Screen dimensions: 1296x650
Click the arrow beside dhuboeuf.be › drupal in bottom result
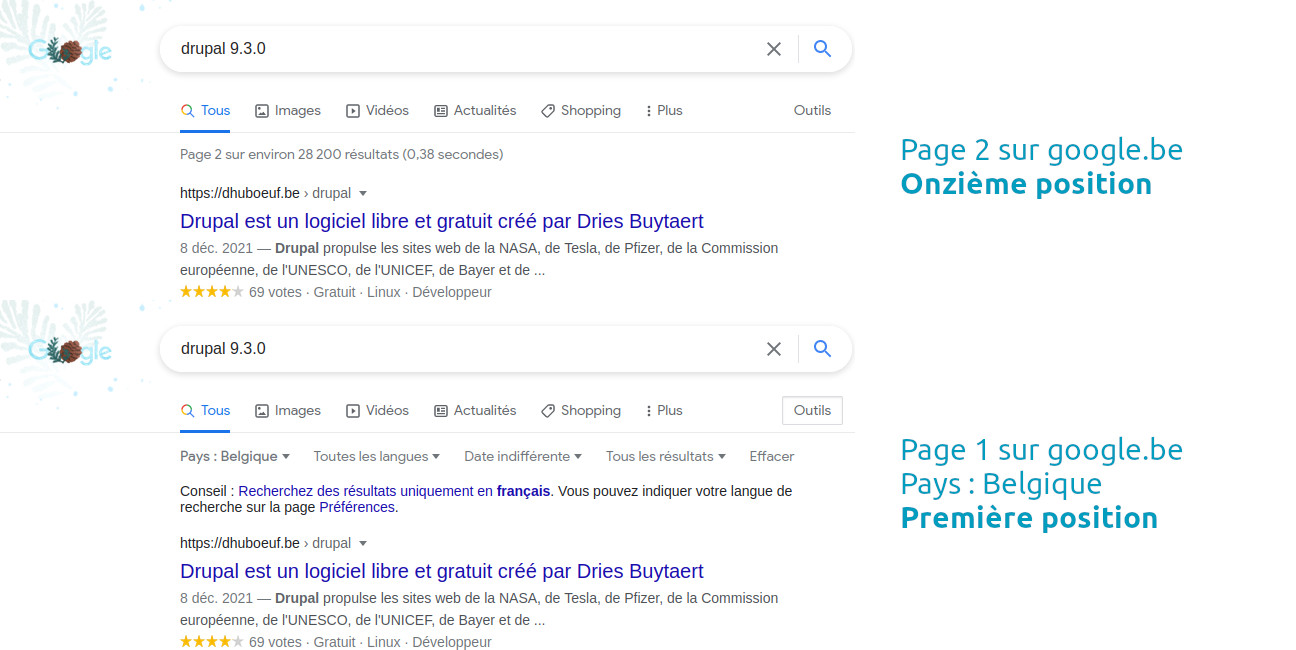point(363,544)
